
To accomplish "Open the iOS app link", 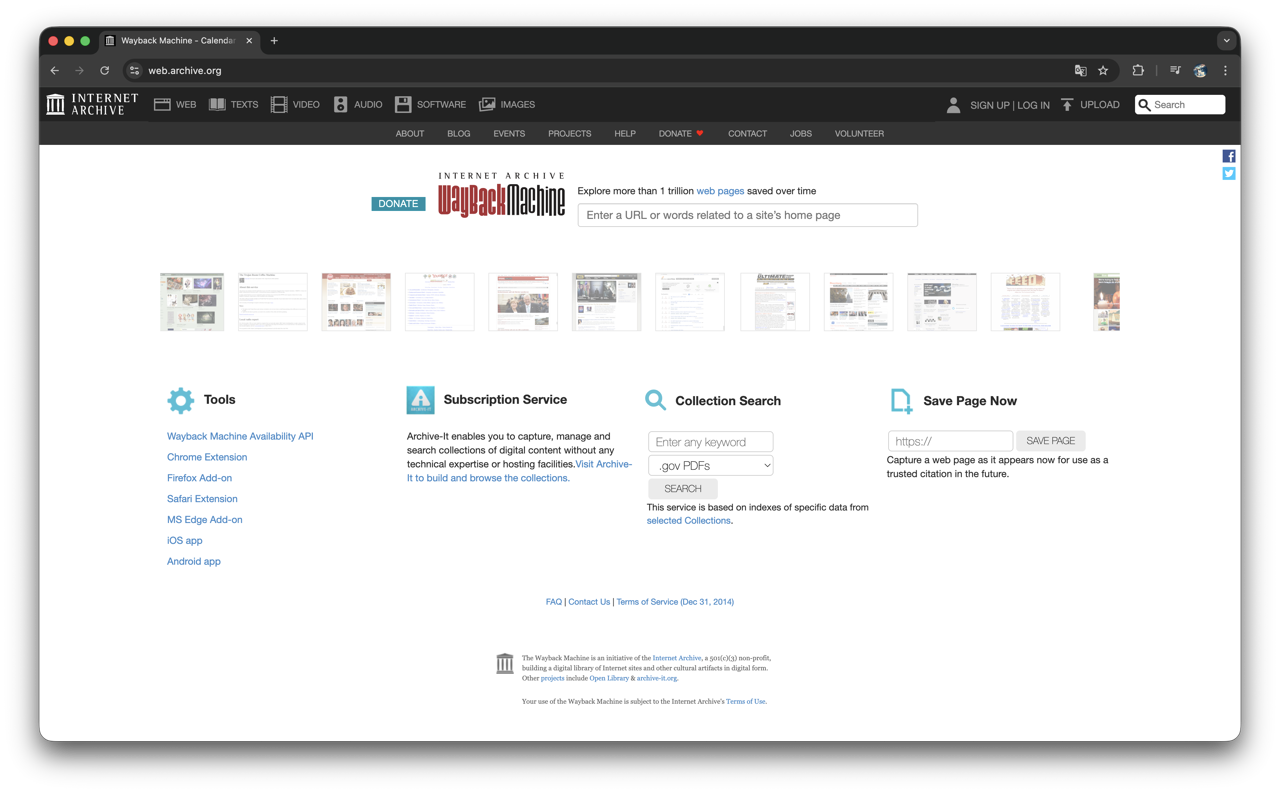I will pyautogui.click(x=185, y=541).
